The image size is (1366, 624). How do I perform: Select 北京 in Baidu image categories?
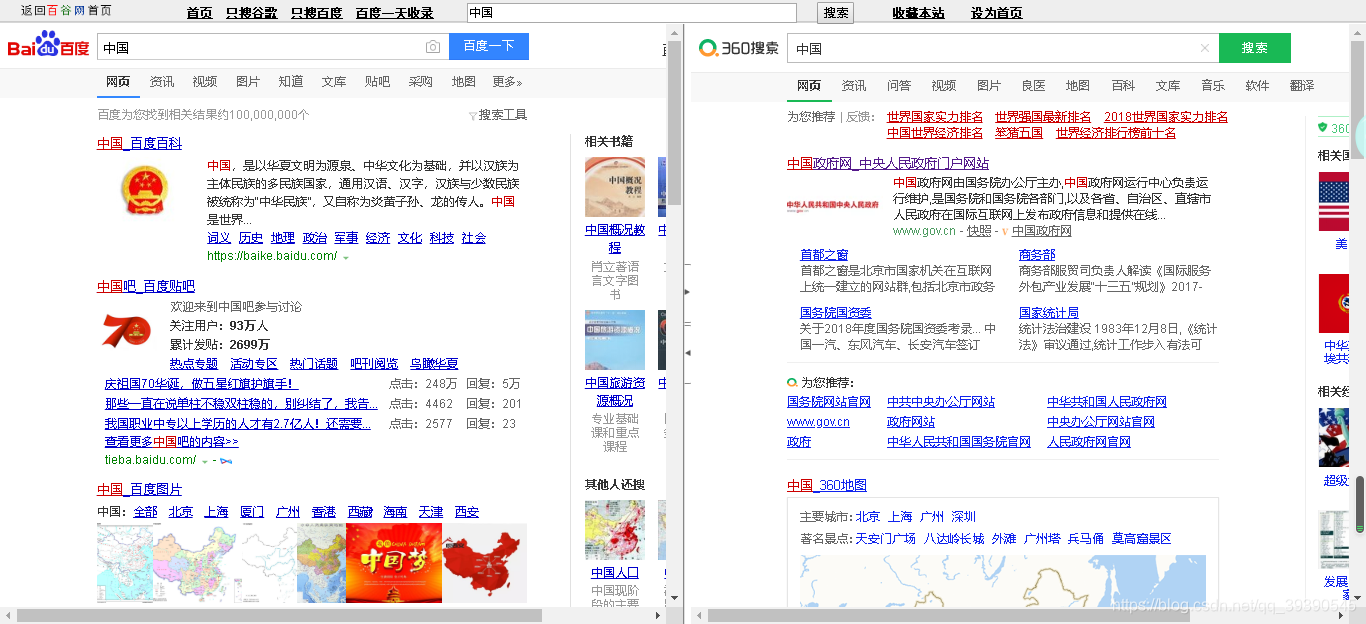coord(181,512)
